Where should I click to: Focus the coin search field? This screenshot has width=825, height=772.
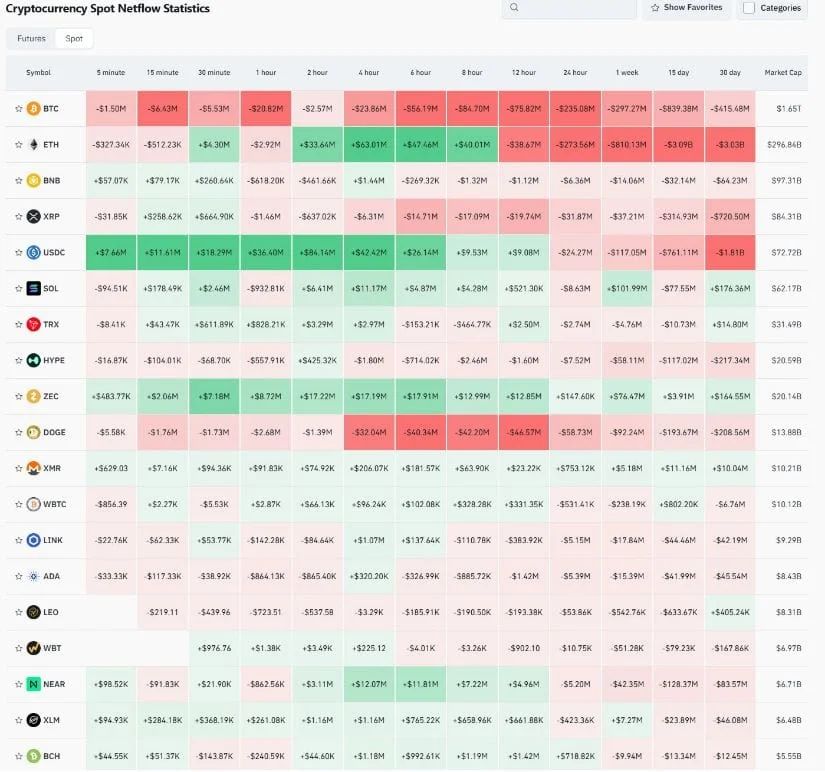[x=569, y=8]
